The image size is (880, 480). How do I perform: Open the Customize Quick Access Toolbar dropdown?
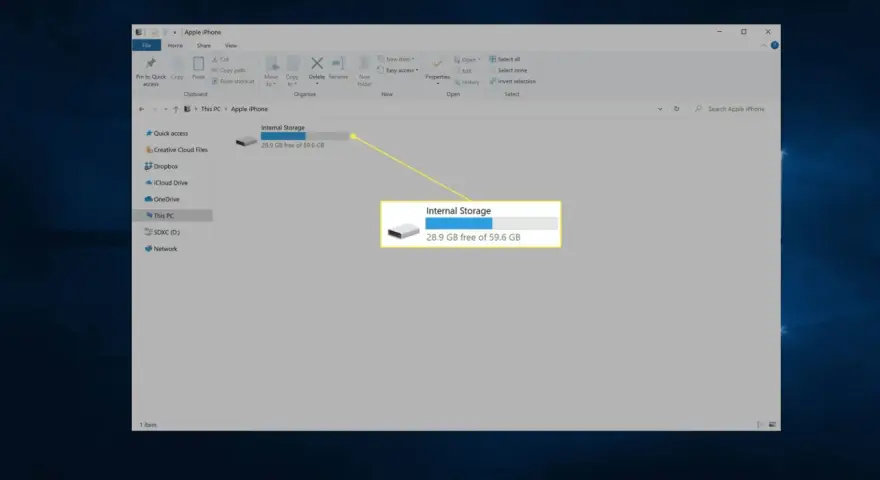coord(175,33)
